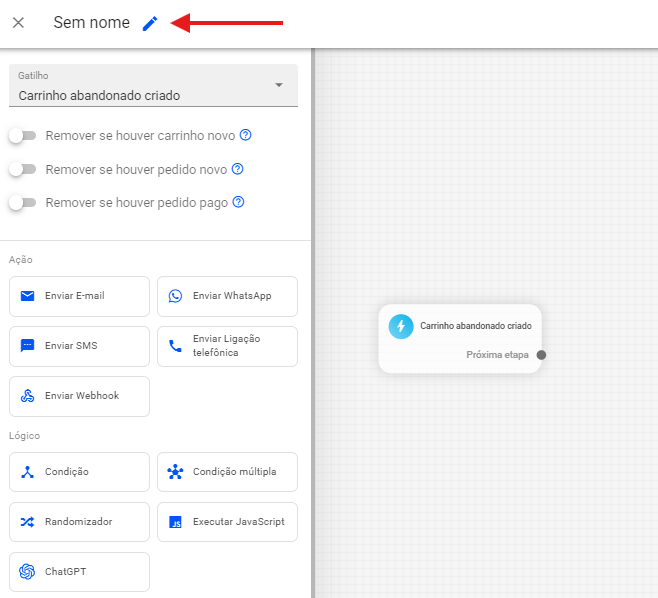Add the Enviar E-mail action
658x598 pixels.
point(79,296)
